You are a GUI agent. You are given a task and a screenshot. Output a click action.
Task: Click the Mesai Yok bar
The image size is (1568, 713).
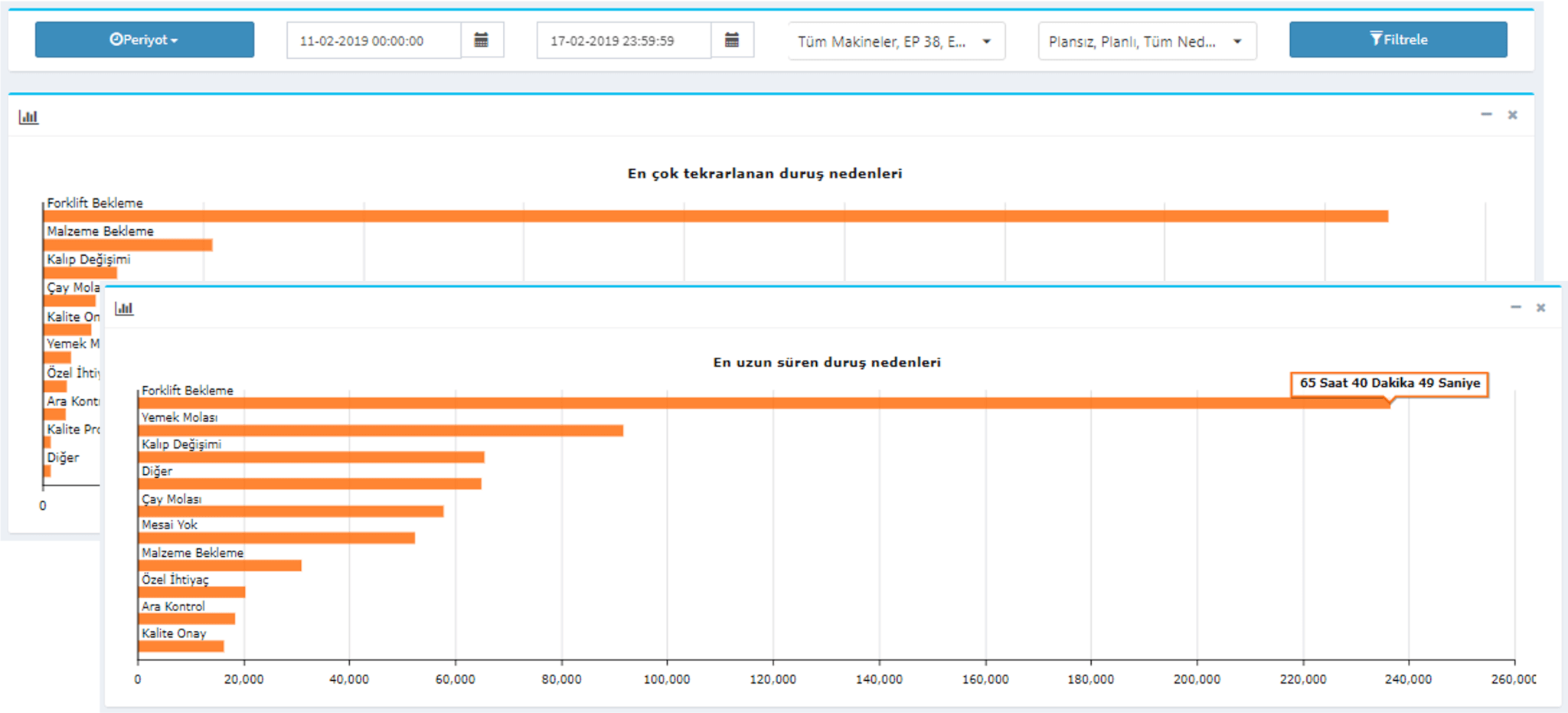point(276,538)
